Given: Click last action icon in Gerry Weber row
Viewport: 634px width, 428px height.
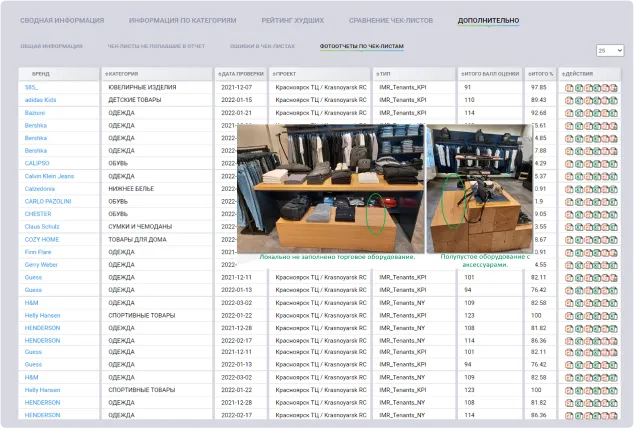Looking at the screenshot, I should tap(614, 265).
